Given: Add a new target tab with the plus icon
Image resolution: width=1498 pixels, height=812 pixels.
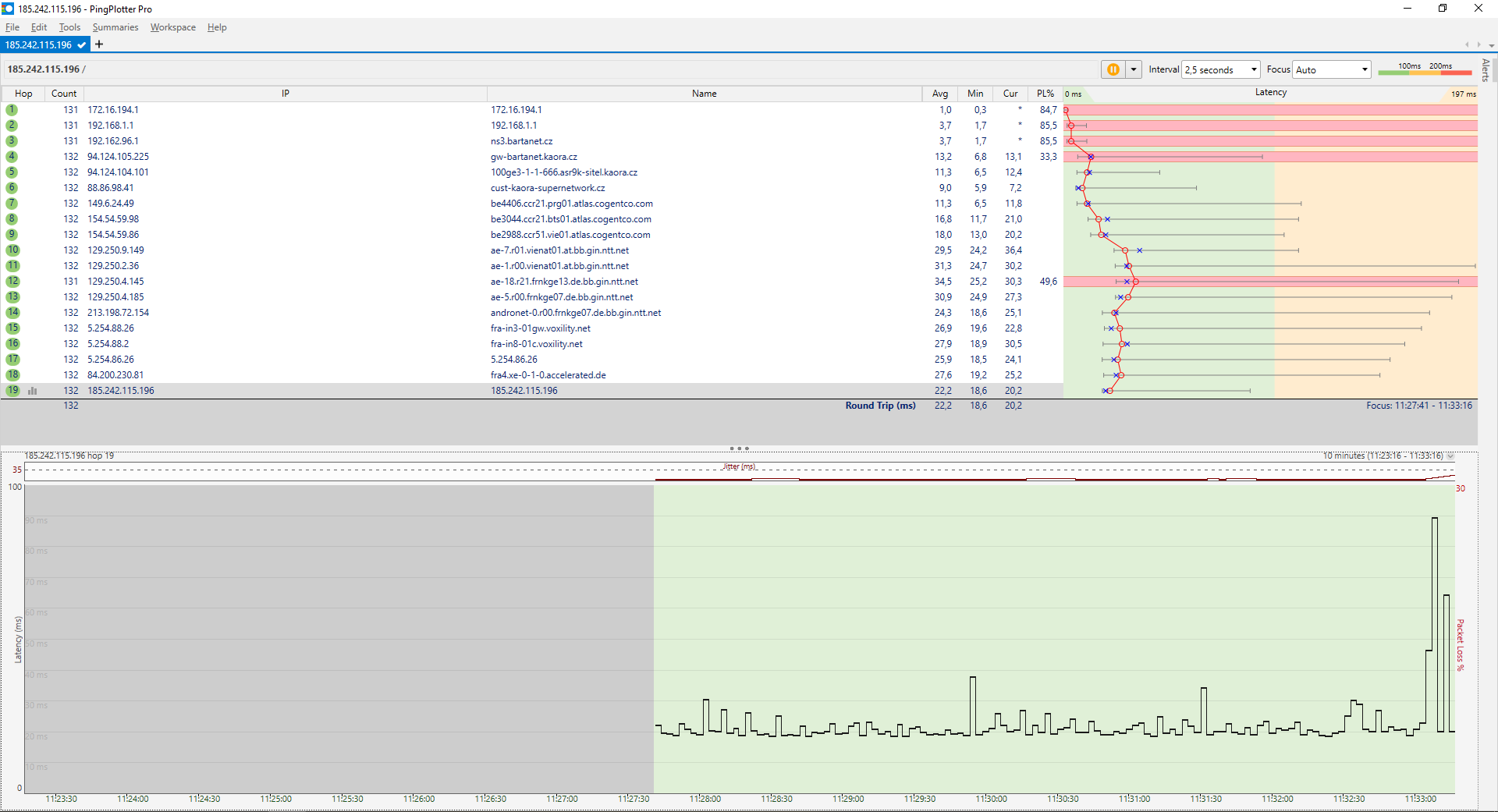Looking at the screenshot, I should pyautogui.click(x=99, y=44).
